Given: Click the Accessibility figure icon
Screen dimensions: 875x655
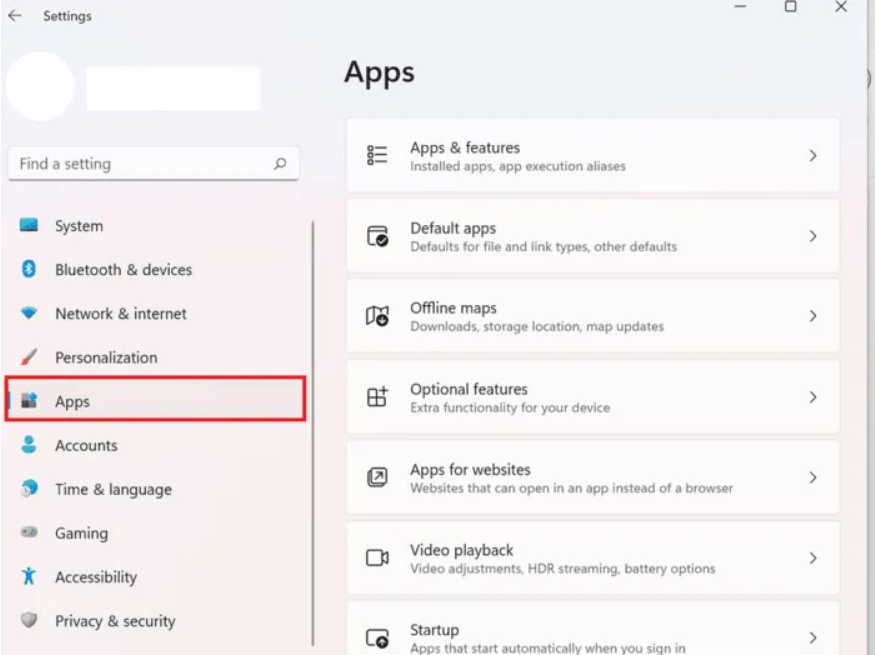Looking at the screenshot, I should point(29,577).
